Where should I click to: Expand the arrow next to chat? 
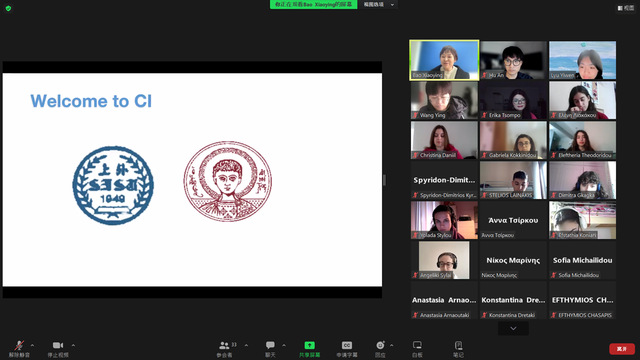point(284,345)
